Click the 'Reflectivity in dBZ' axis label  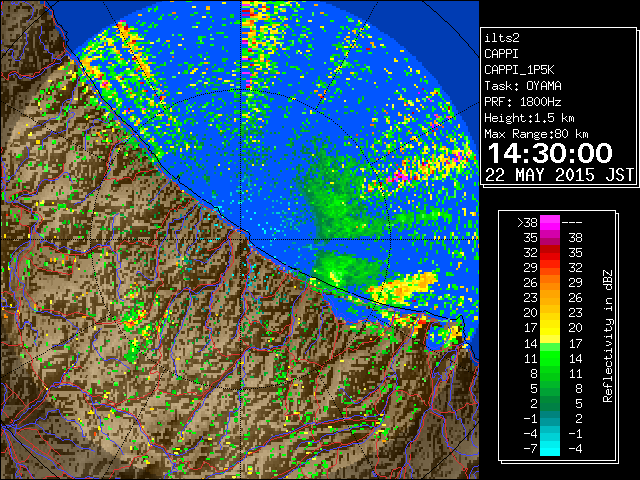(x=608, y=336)
